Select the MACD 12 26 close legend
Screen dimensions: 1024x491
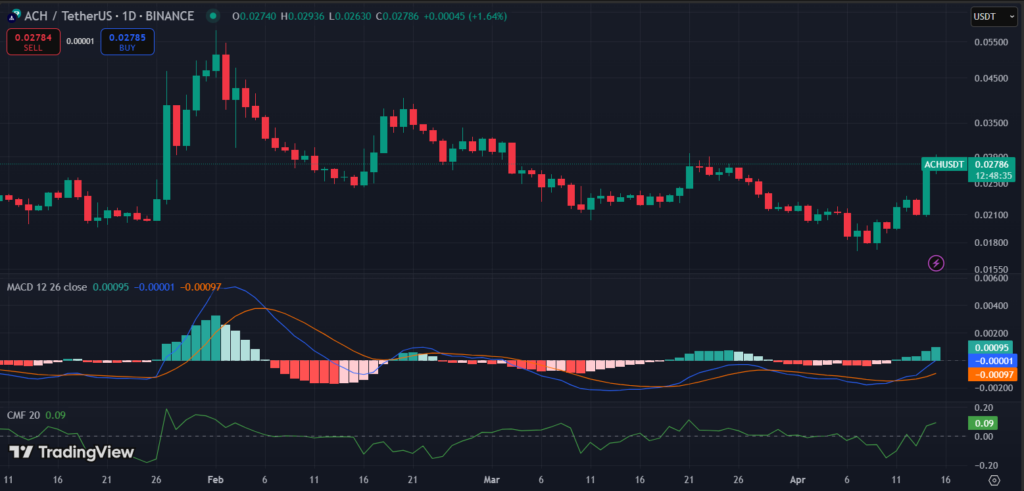[46, 287]
